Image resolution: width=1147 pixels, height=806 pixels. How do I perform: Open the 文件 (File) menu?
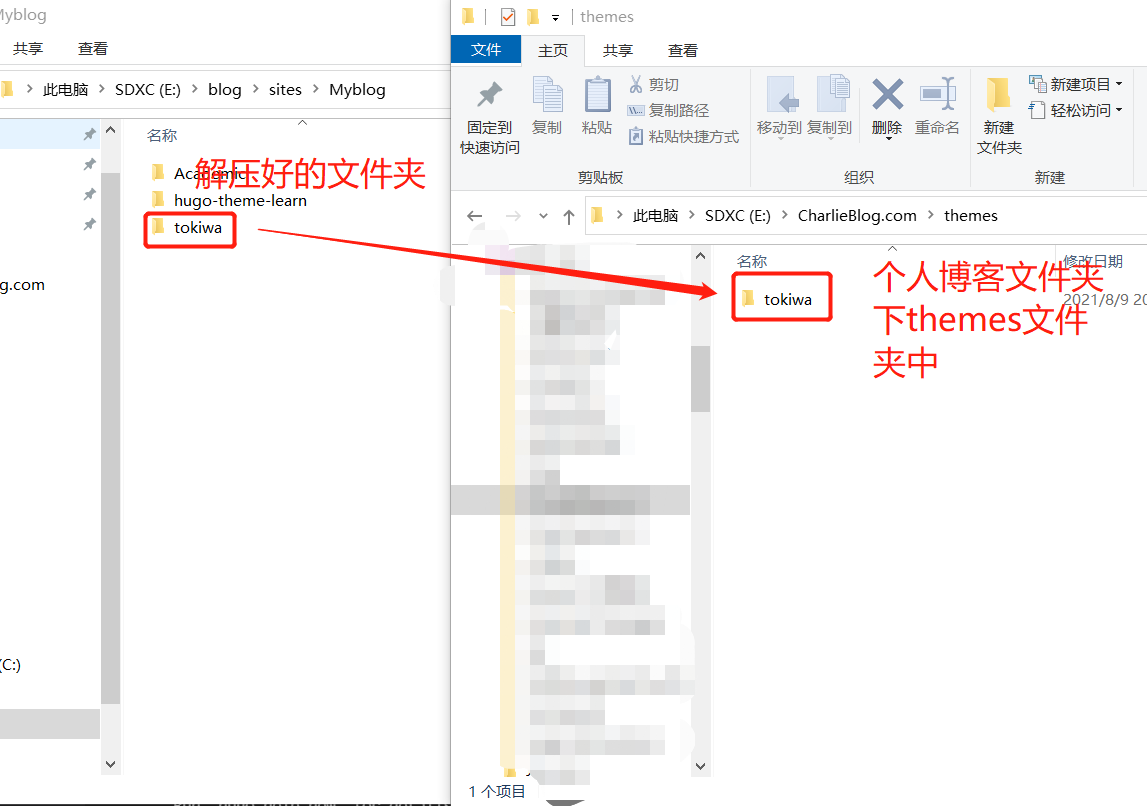click(486, 48)
